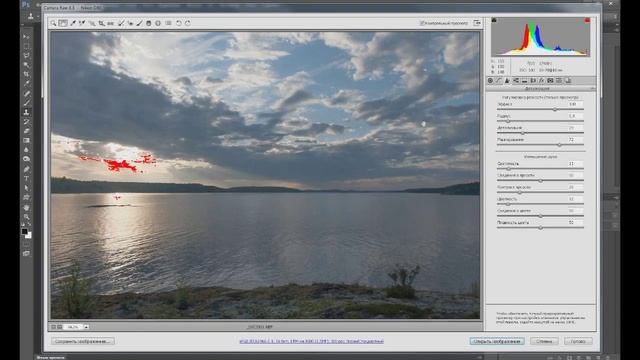Click the sharpening Amount slider handle
The width and height of the screenshot is (640, 360).
[555, 109]
